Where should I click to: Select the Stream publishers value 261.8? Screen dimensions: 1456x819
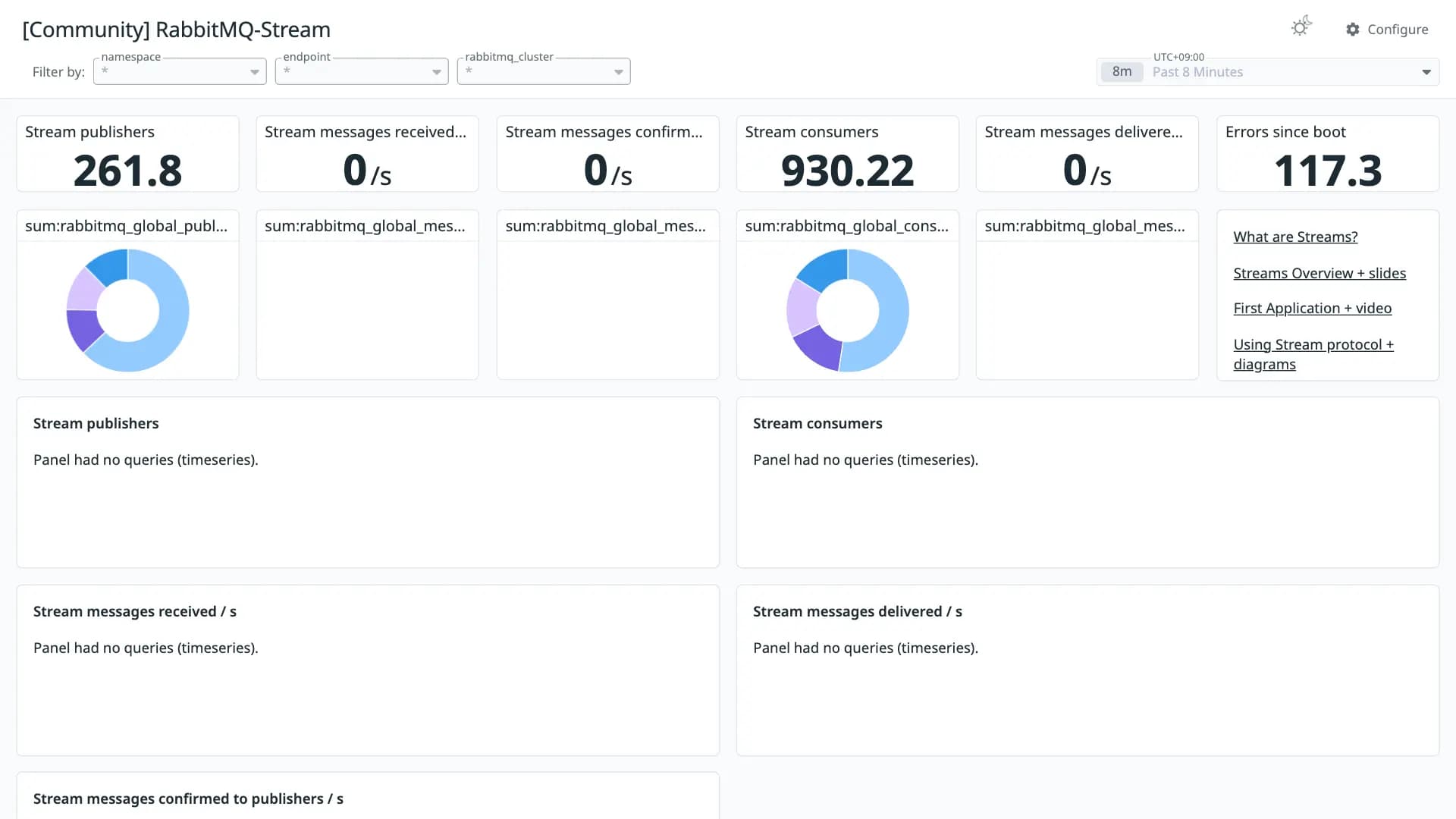[x=127, y=171]
